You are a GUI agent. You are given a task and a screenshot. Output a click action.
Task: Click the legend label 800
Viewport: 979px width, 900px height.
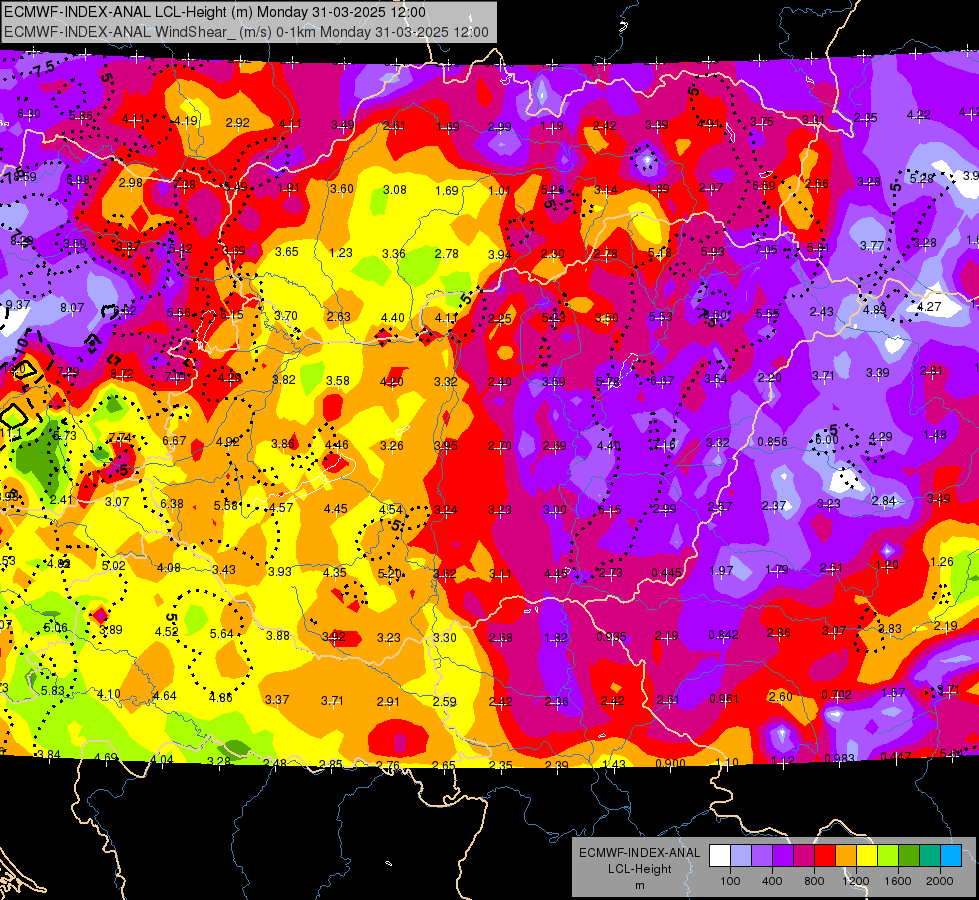814,881
